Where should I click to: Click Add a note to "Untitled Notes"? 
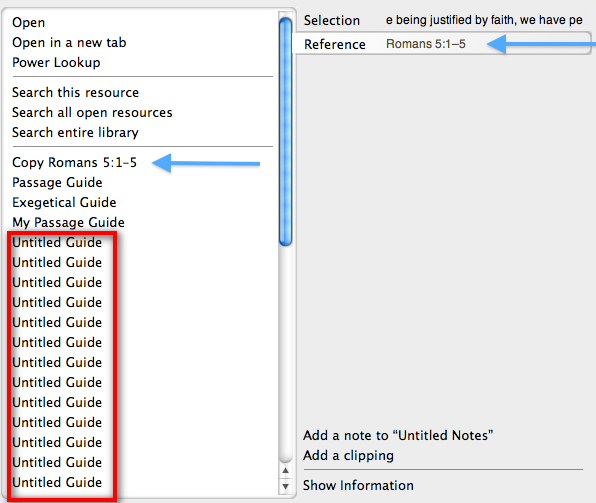(x=398, y=435)
